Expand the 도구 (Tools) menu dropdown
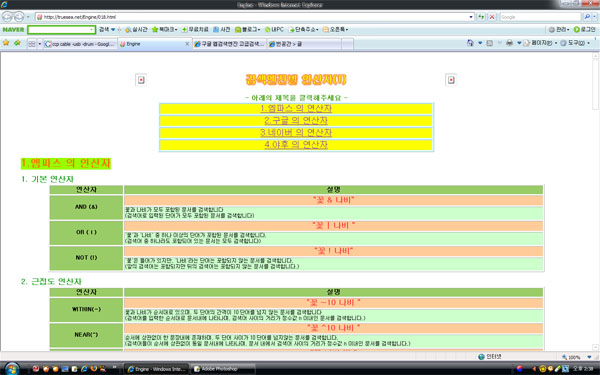Image resolution: width=600 pixels, height=375 pixels. (575, 43)
